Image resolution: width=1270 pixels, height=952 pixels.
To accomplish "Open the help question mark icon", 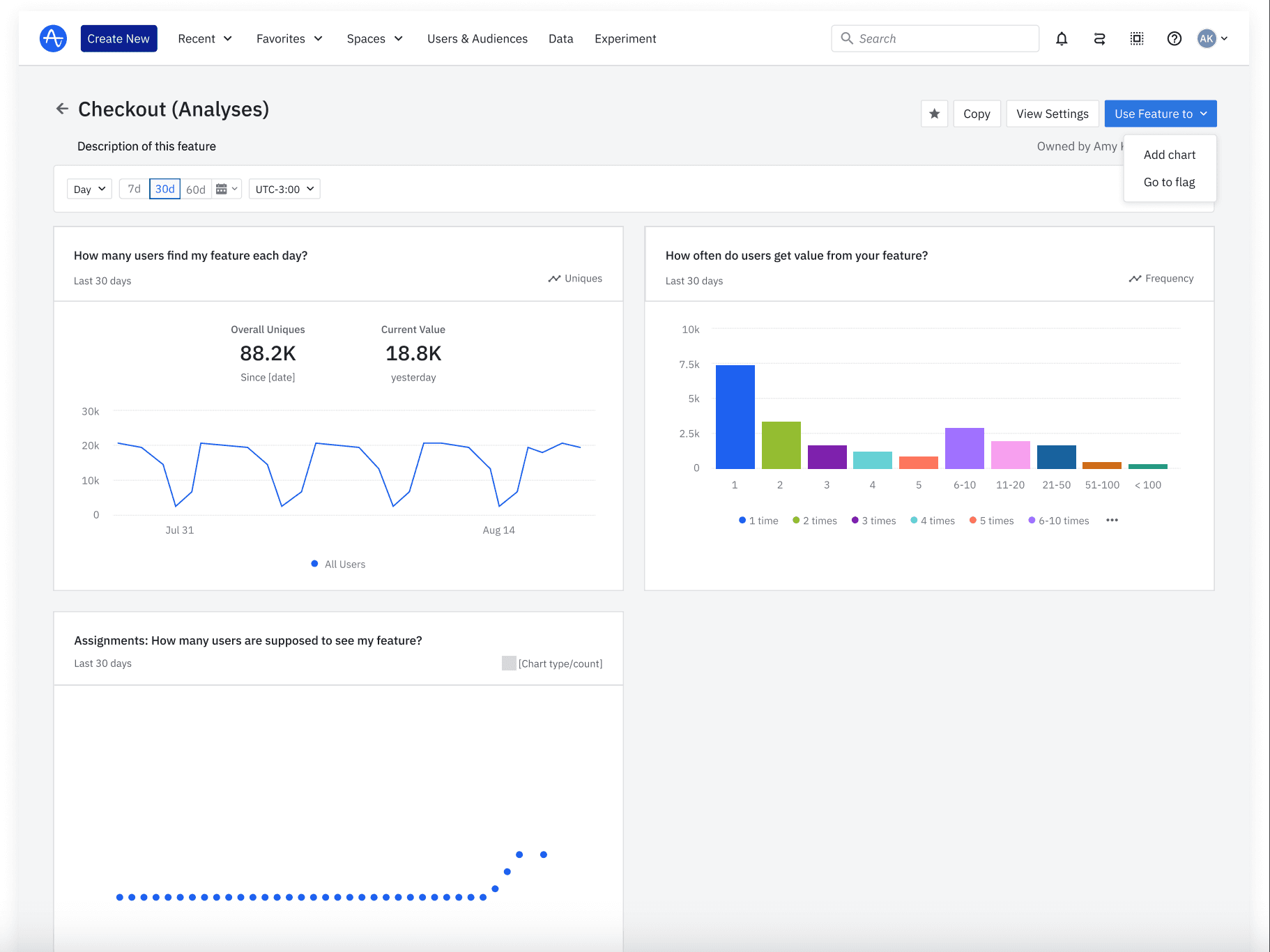I will coord(1174,39).
